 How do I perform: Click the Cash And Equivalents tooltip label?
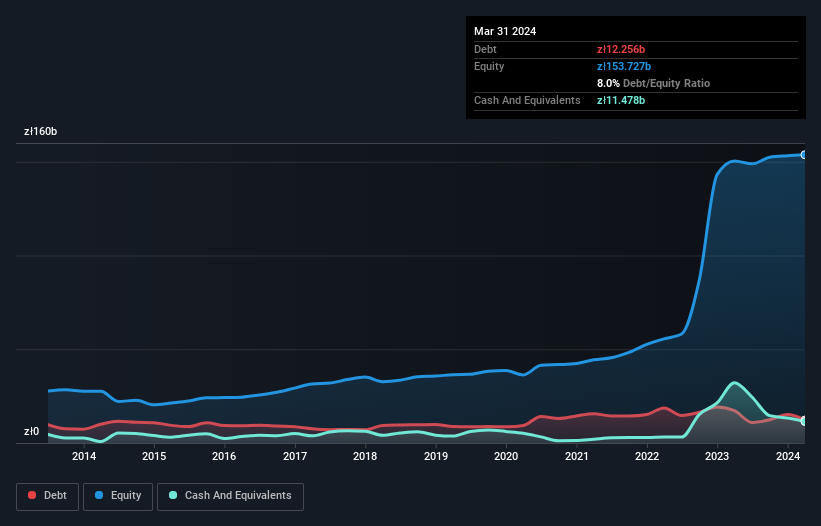point(527,100)
